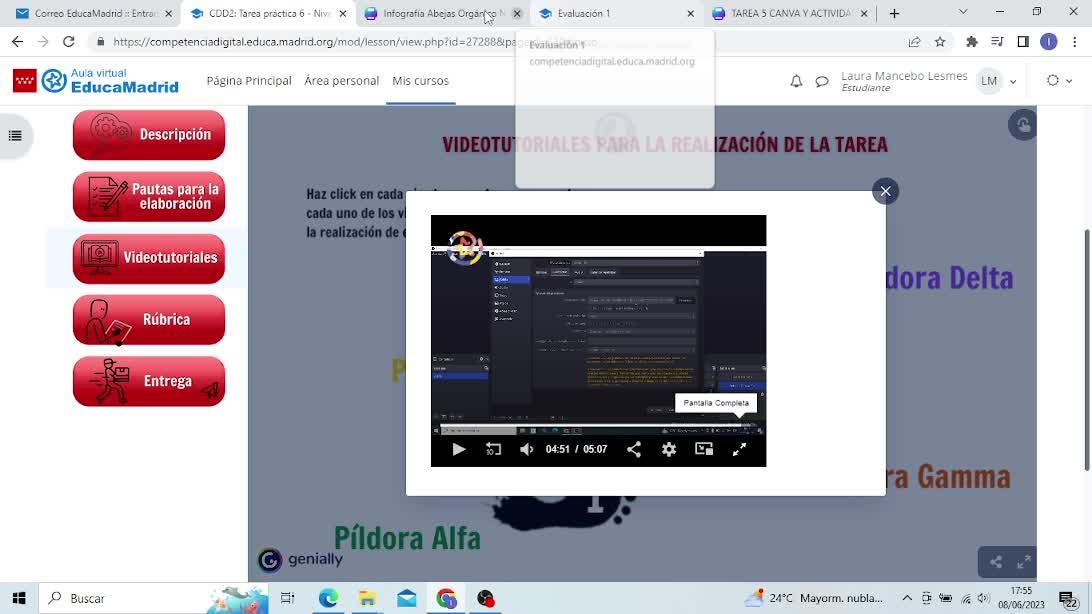1092x614 pixels.
Task: Open the notifications bell
Action: click(x=796, y=81)
